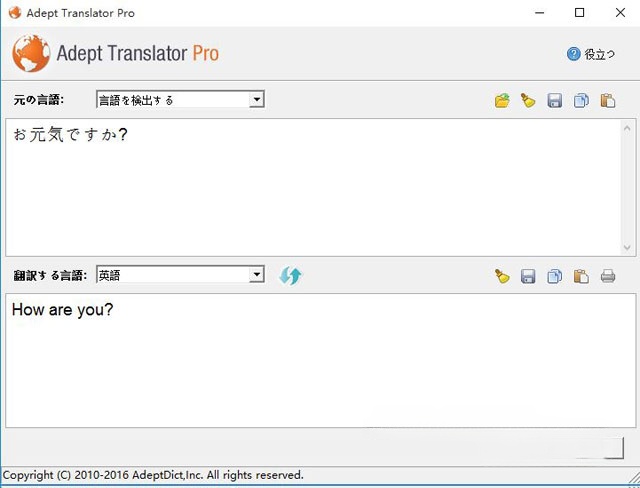640x488 pixels.
Task: Click source scrollbar up arrow
Action: (x=628, y=128)
